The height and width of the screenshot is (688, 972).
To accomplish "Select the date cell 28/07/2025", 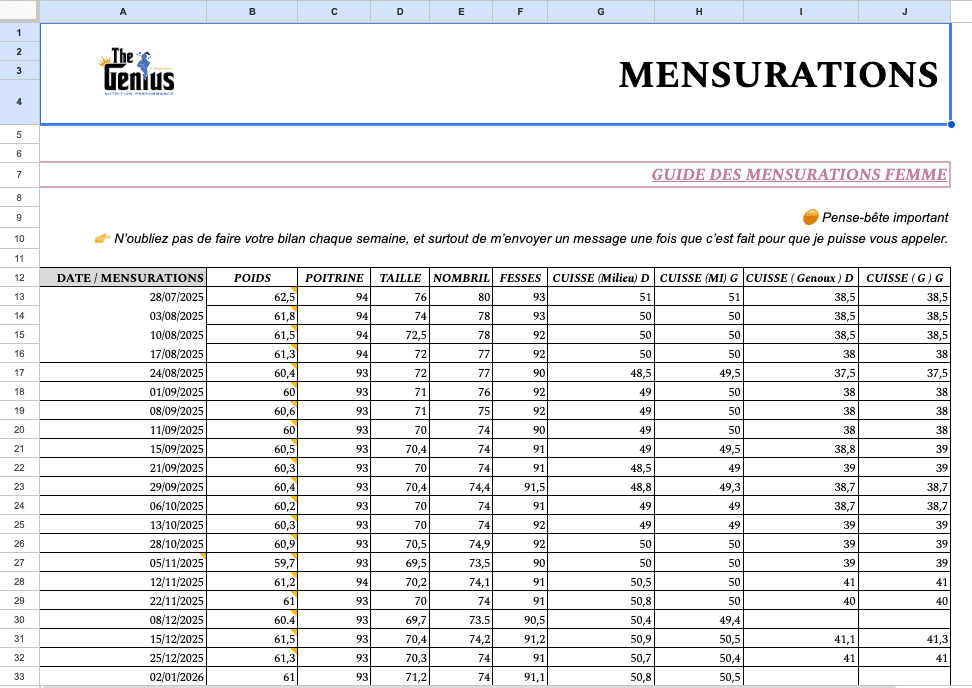I will pos(123,297).
